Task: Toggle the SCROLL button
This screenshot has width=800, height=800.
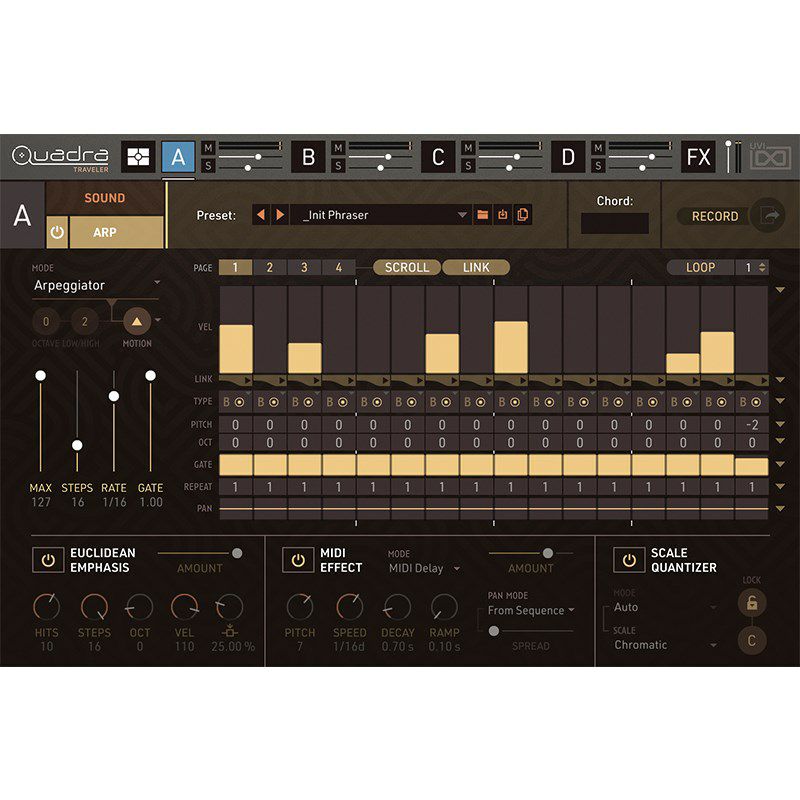Action: click(x=407, y=267)
